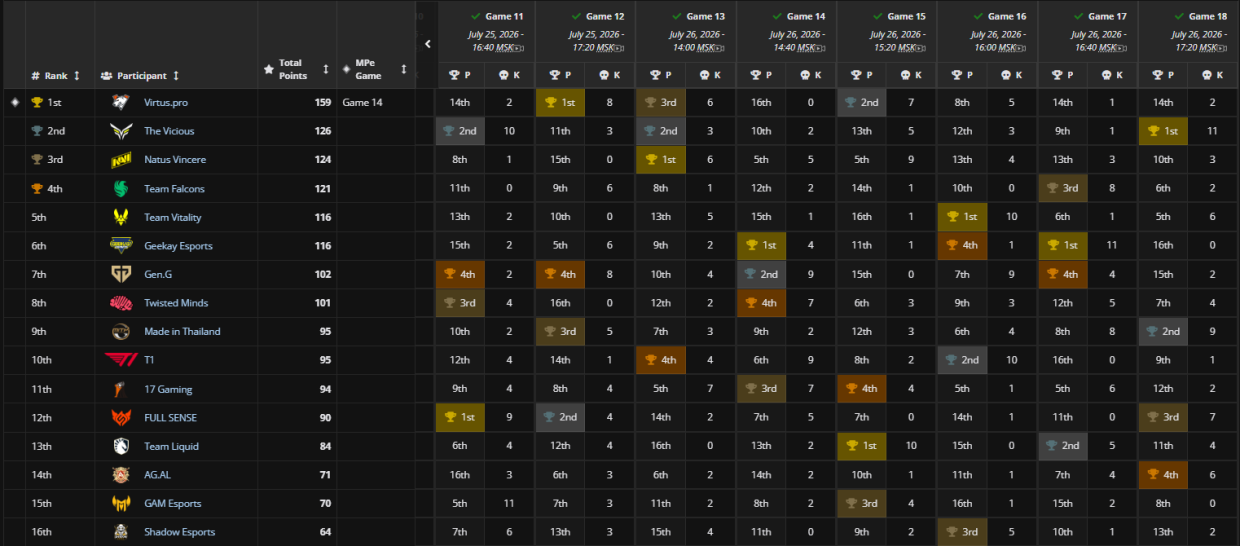Click The Vicious team logo

pos(120,131)
